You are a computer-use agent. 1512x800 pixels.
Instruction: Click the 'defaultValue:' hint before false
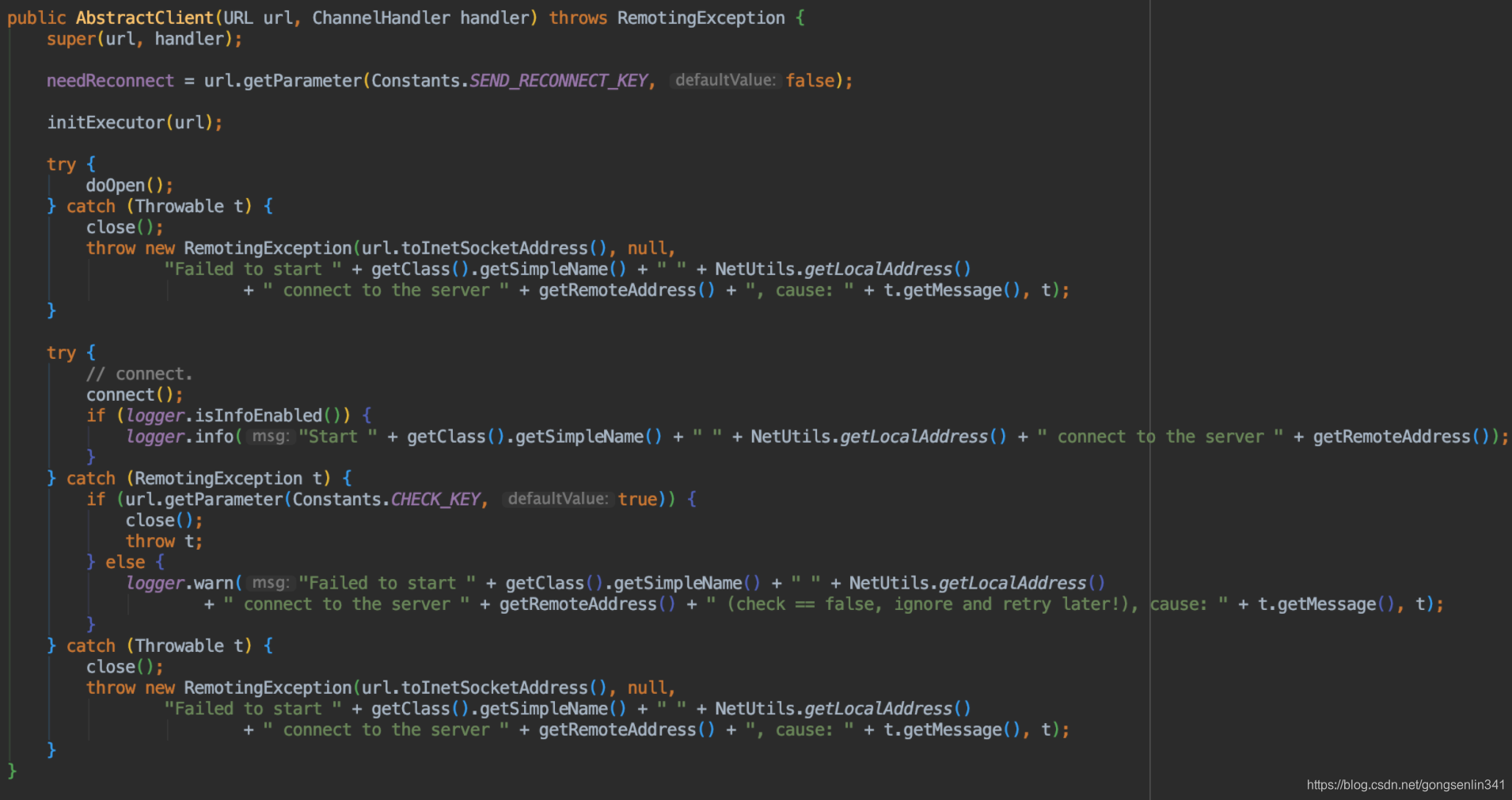point(725,80)
